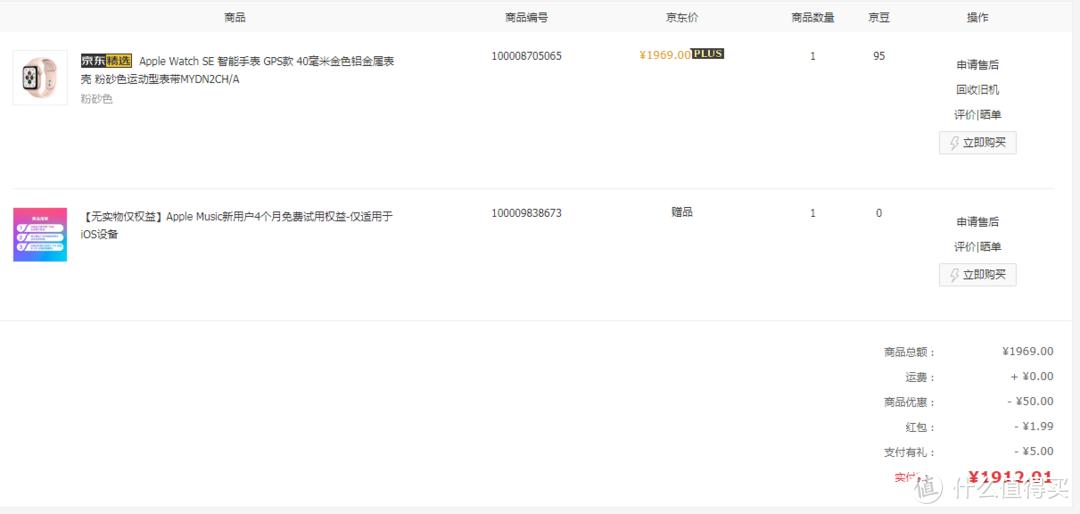Click the 红包 amount - ¥1.99
The height and width of the screenshot is (514, 1080).
tap(1033, 426)
